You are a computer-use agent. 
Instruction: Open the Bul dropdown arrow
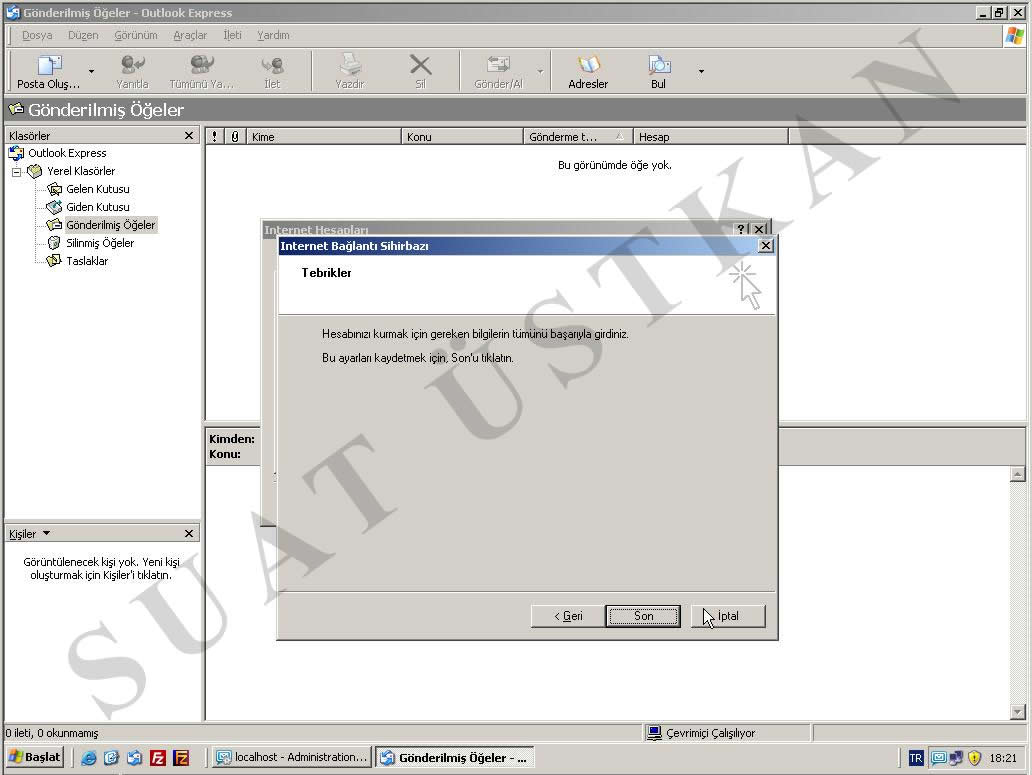click(701, 71)
